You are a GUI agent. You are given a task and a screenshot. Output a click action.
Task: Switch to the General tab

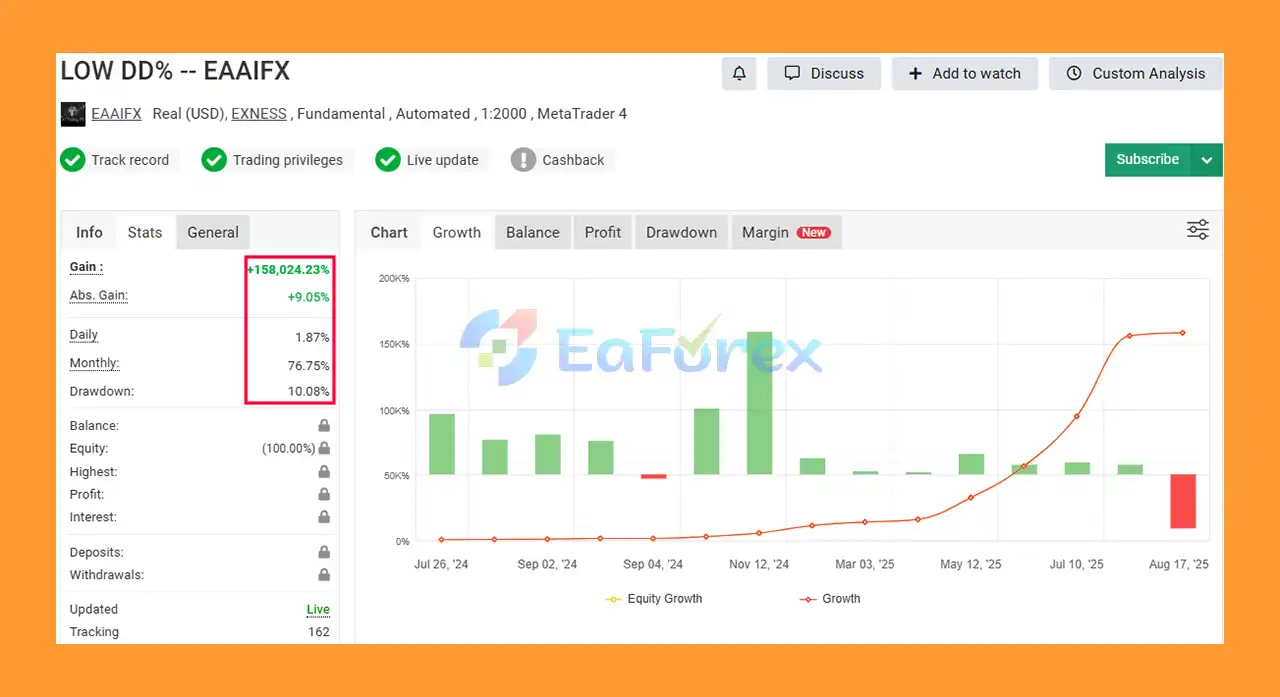point(213,232)
